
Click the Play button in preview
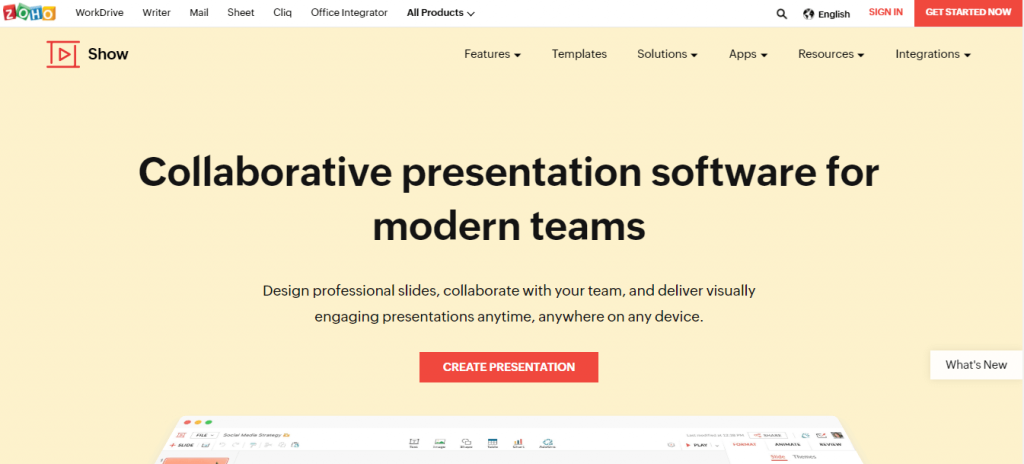point(696,445)
